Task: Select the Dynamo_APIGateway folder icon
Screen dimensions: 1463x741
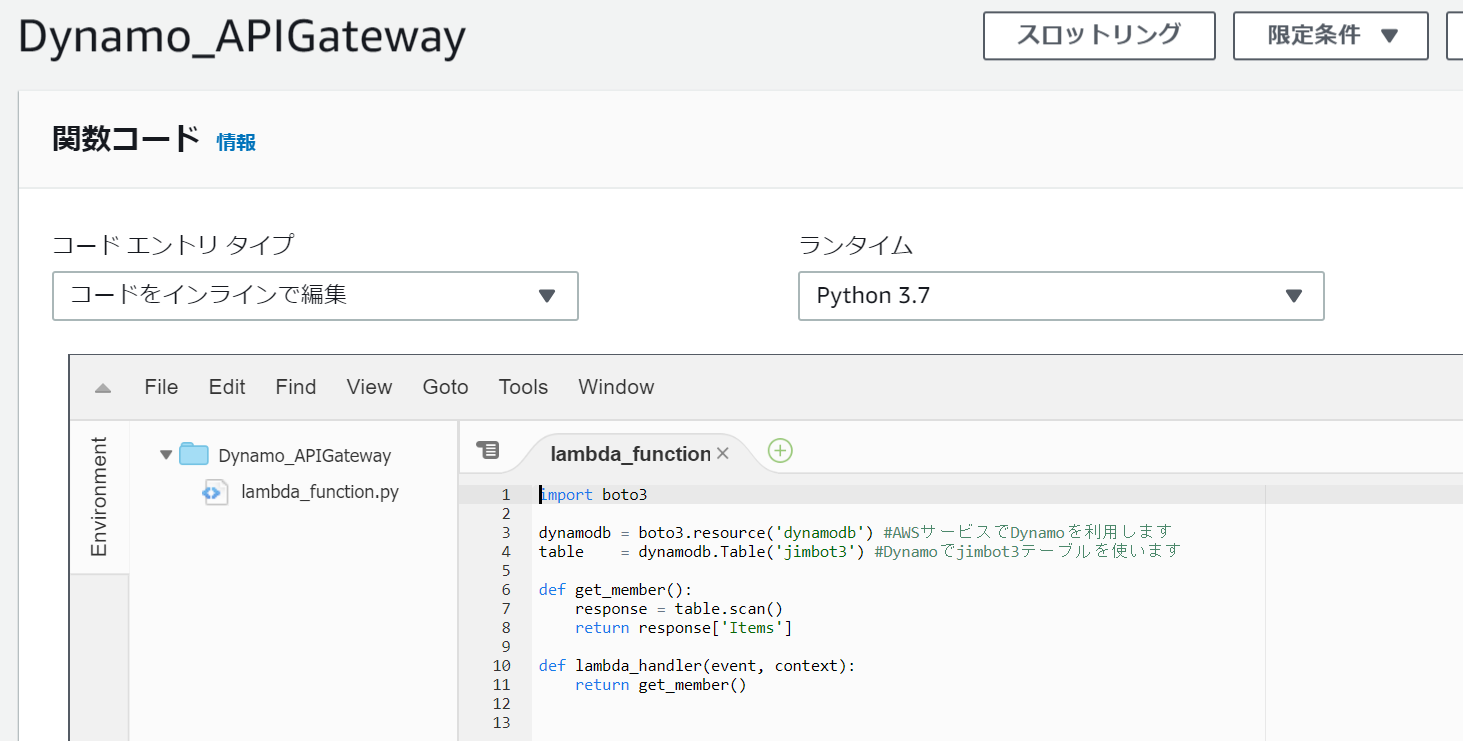Action: (192, 455)
